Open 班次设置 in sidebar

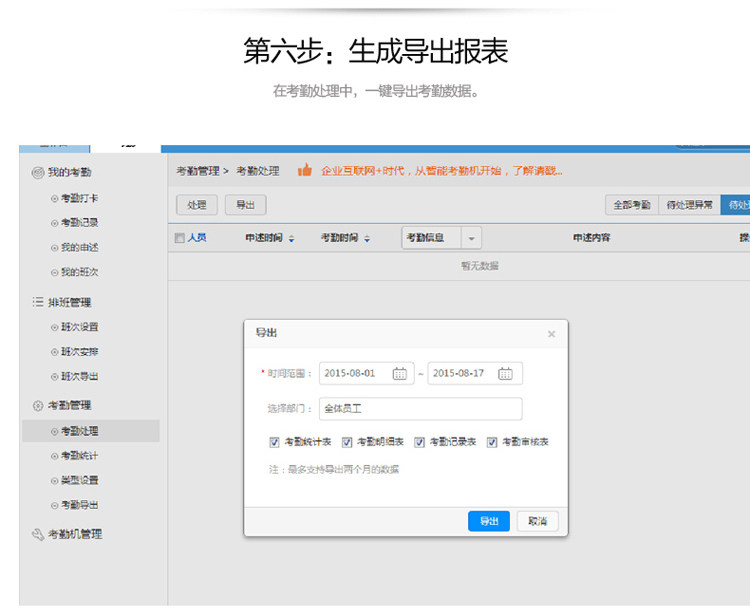click(x=79, y=327)
